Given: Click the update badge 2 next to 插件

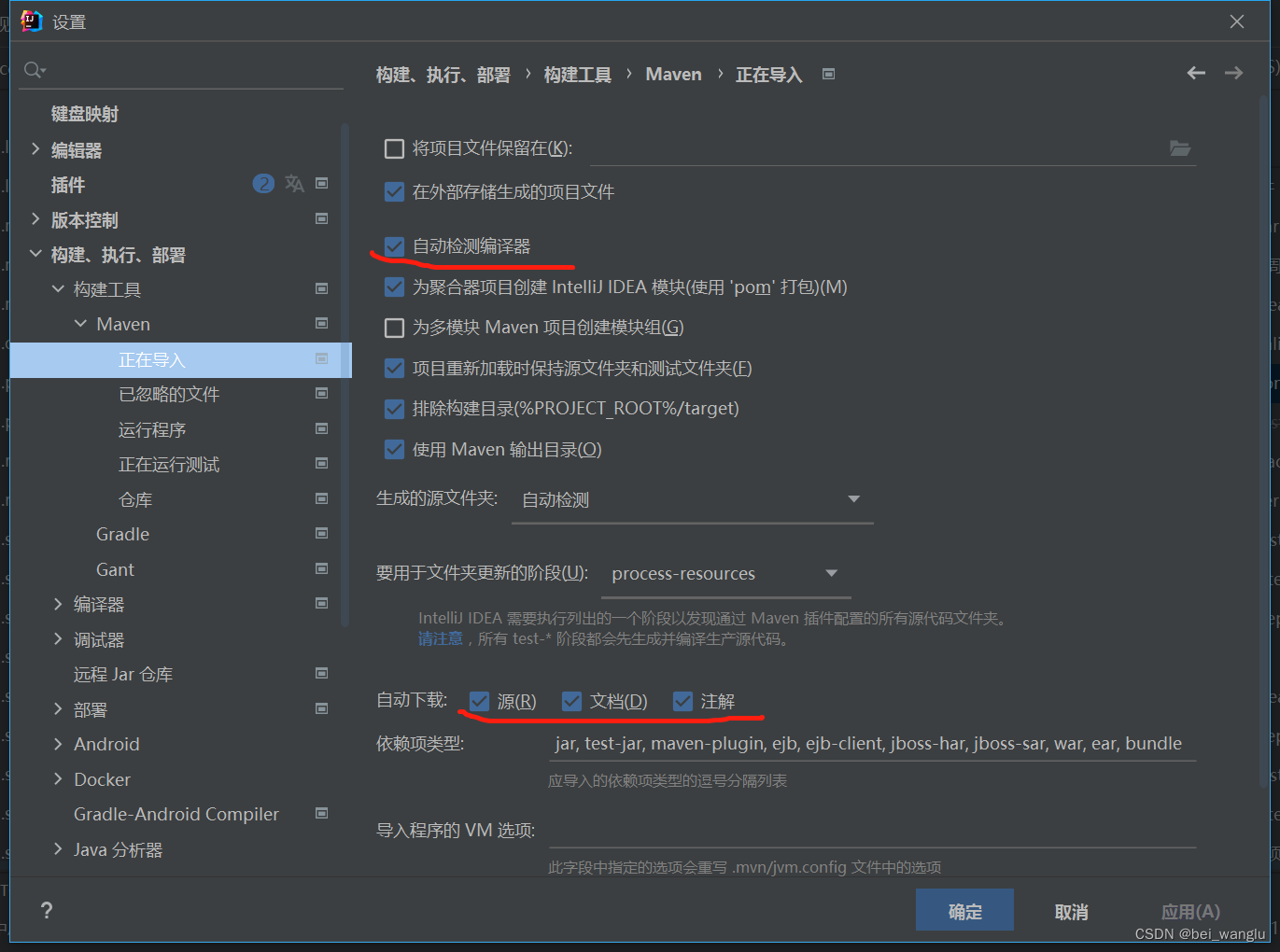Looking at the screenshot, I should (264, 184).
